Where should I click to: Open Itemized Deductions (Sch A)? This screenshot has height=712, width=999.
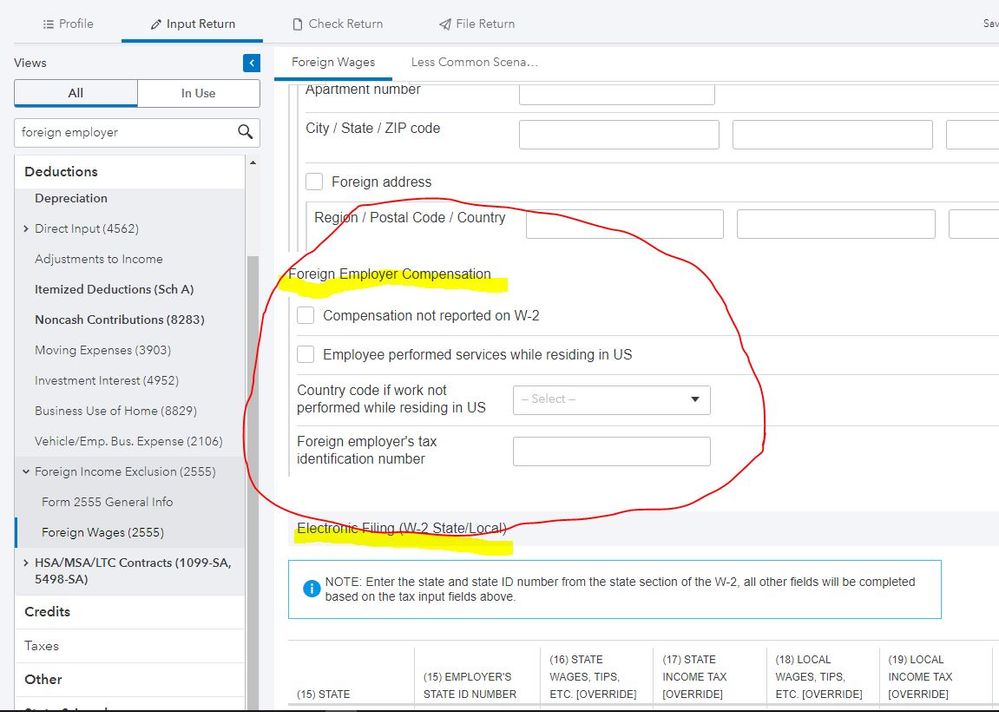tap(114, 289)
